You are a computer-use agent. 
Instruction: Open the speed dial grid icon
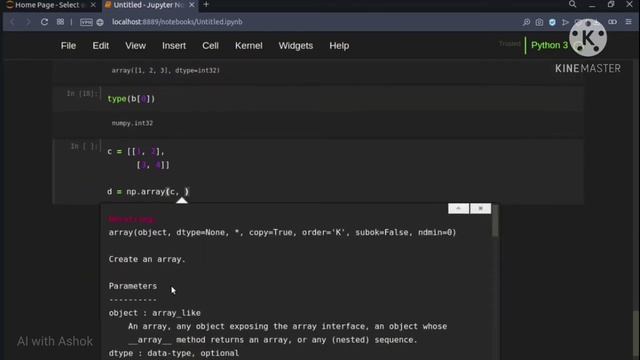[x=60, y=22]
